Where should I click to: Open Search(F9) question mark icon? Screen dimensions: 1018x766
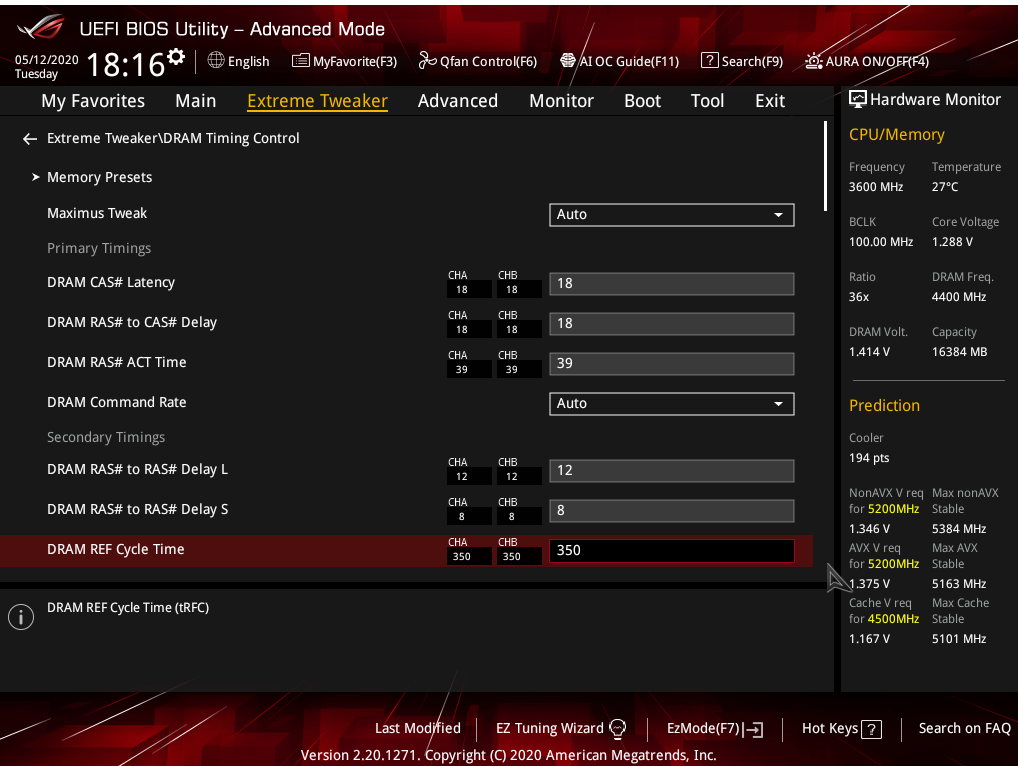(x=710, y=60)
